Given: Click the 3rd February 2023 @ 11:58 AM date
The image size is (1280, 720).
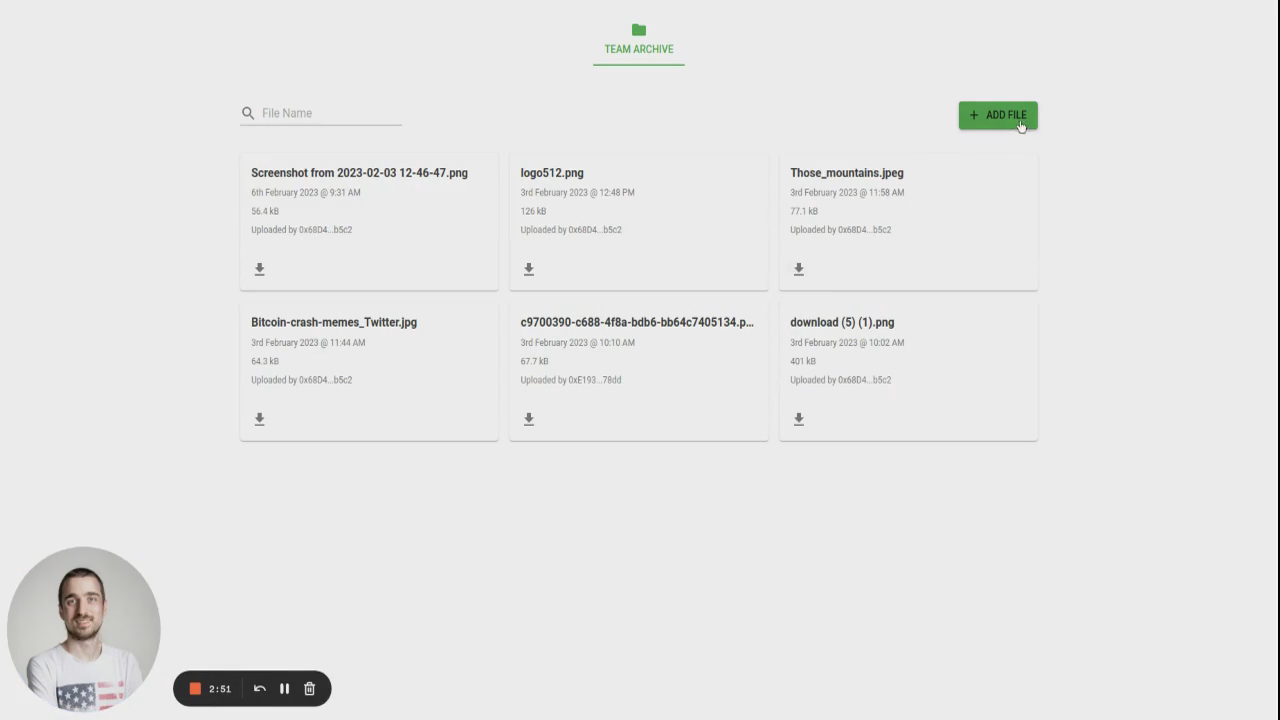Looking at the screenshot, I should (847, 192).
